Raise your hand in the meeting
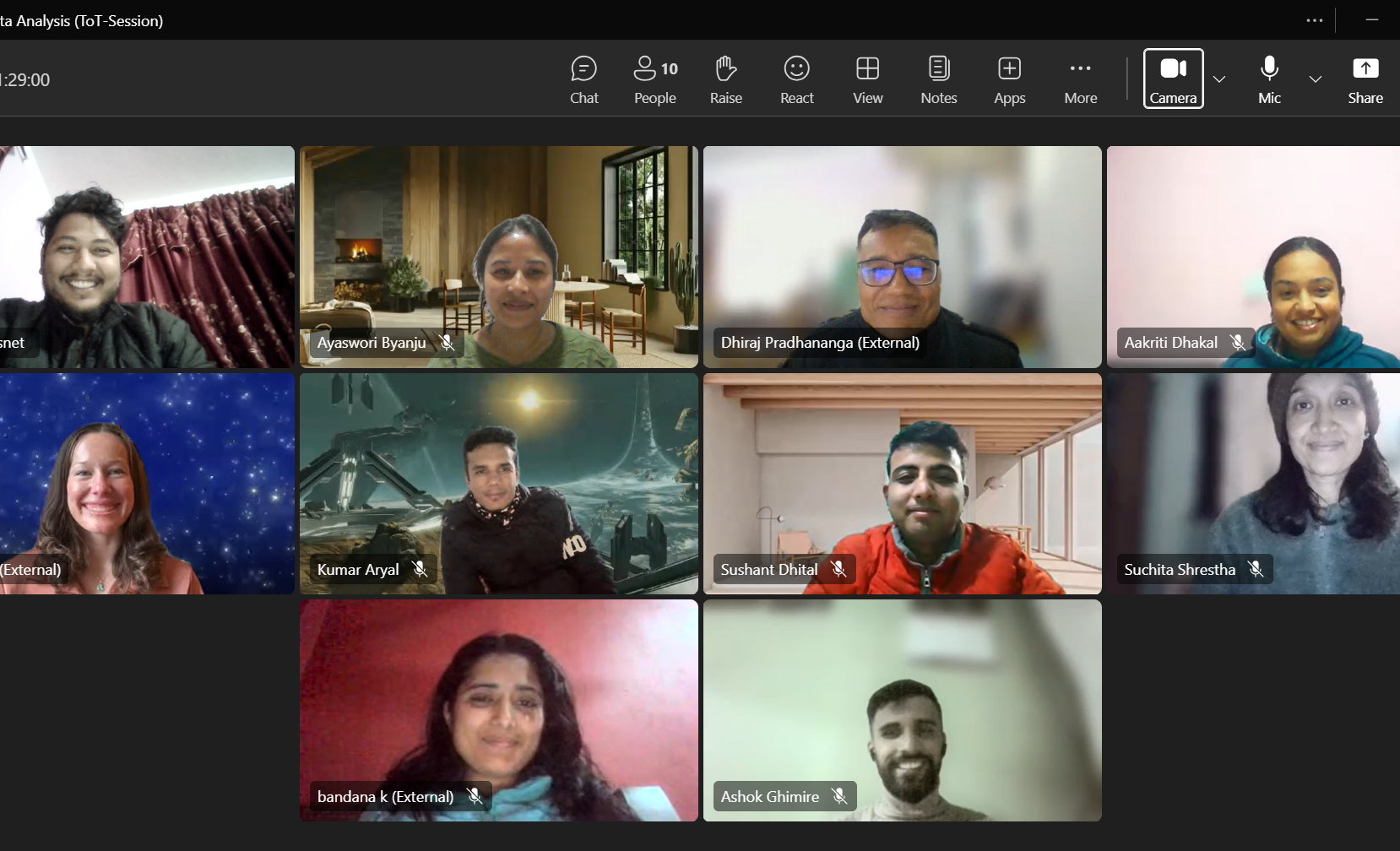Viewport: 1400px width, 851px height. pos(725,79)
